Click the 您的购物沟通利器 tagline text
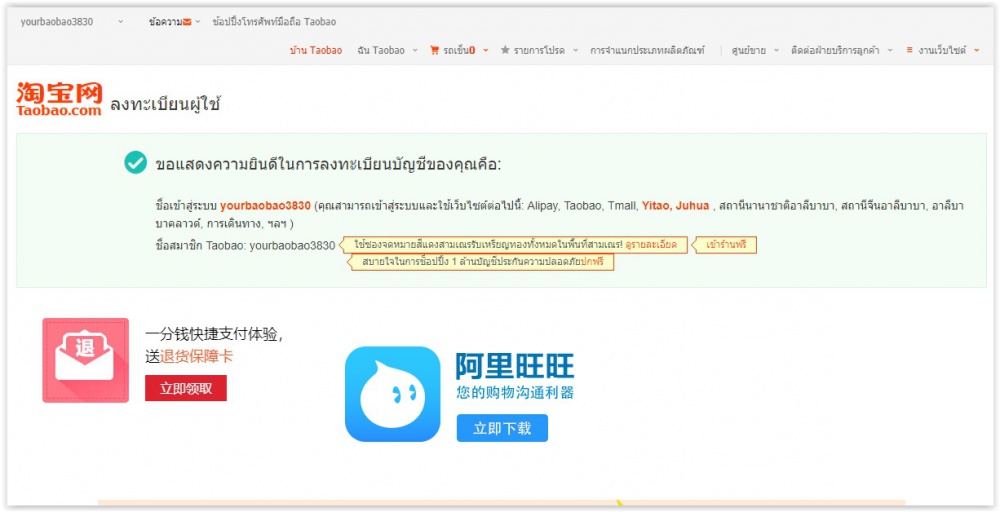Image resolution: width=1000 pixels, height=512 pixels. tap(515, 391)
